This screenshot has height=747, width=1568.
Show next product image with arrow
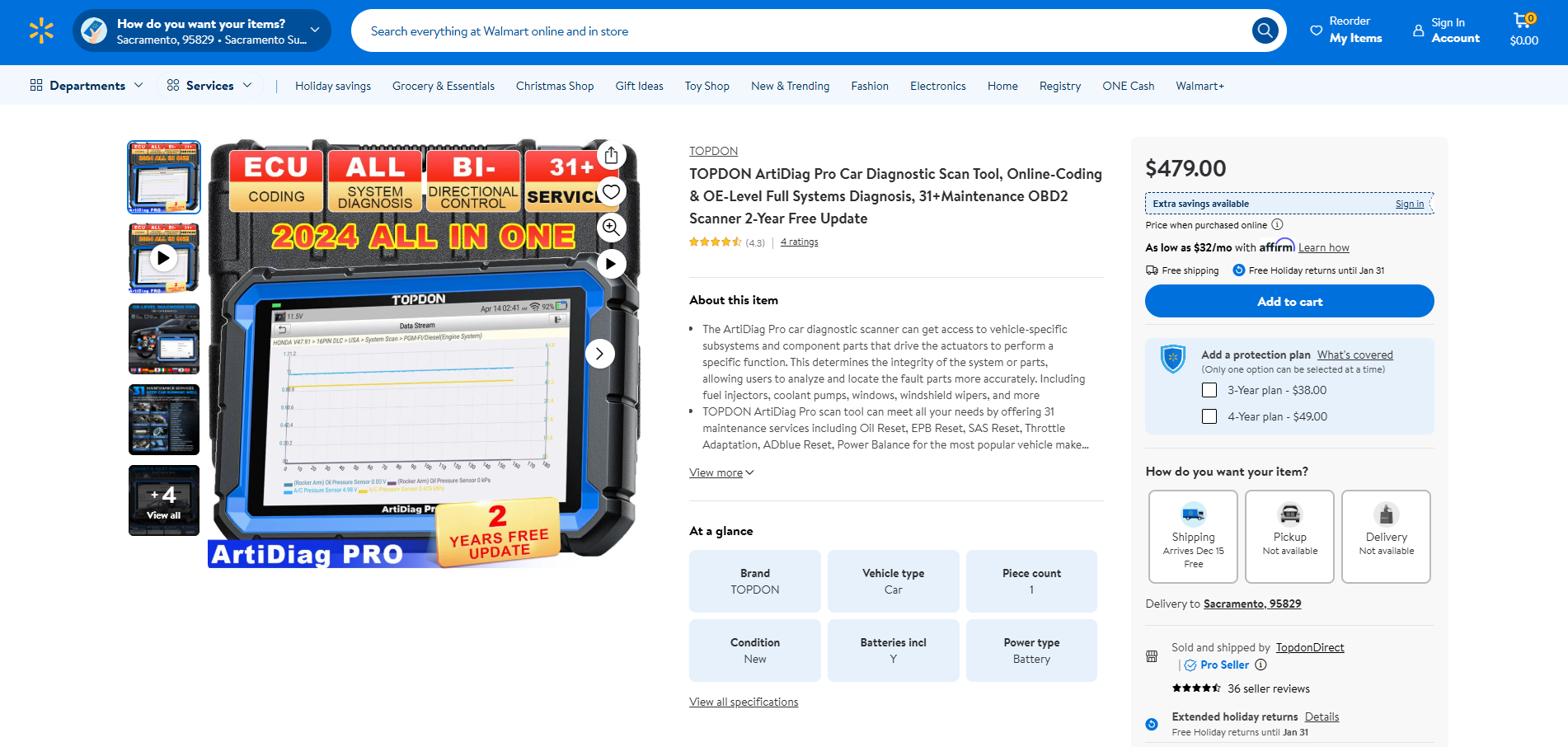(x=600, y=354)
